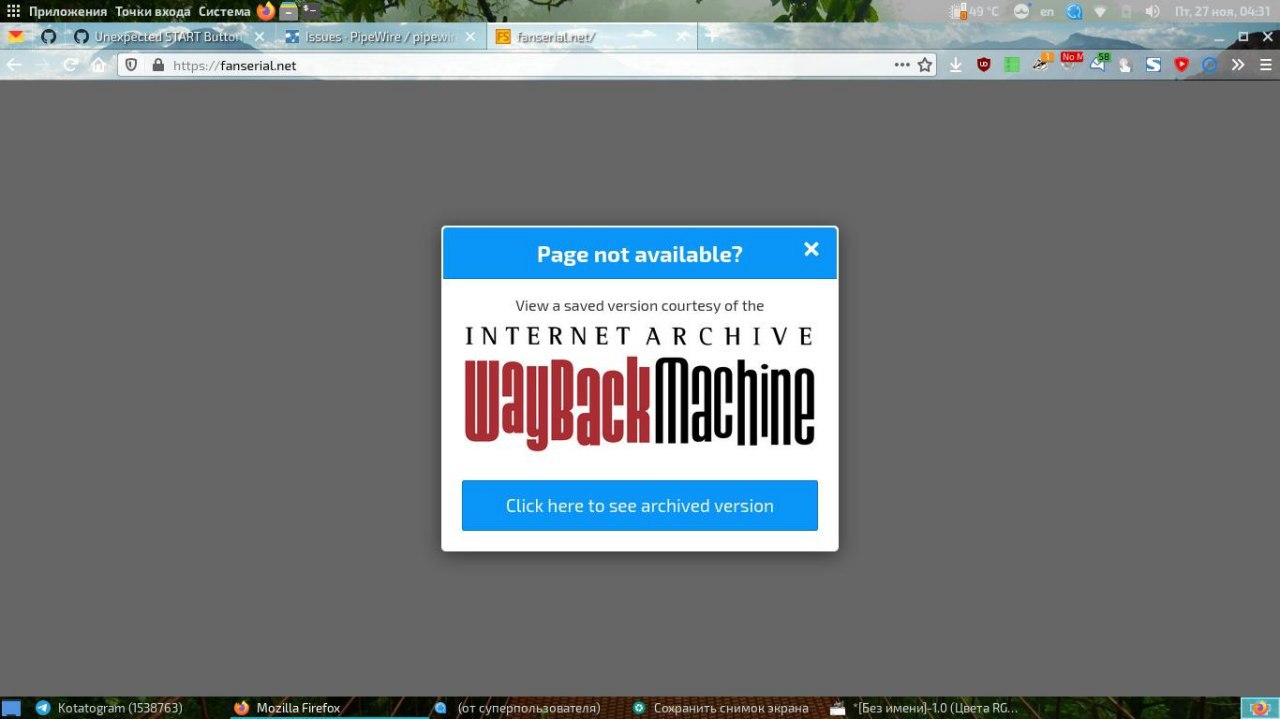This screenshot has height=719, width=1280.
Task: Close the fanserial.net tab
Action: [682, 36]
